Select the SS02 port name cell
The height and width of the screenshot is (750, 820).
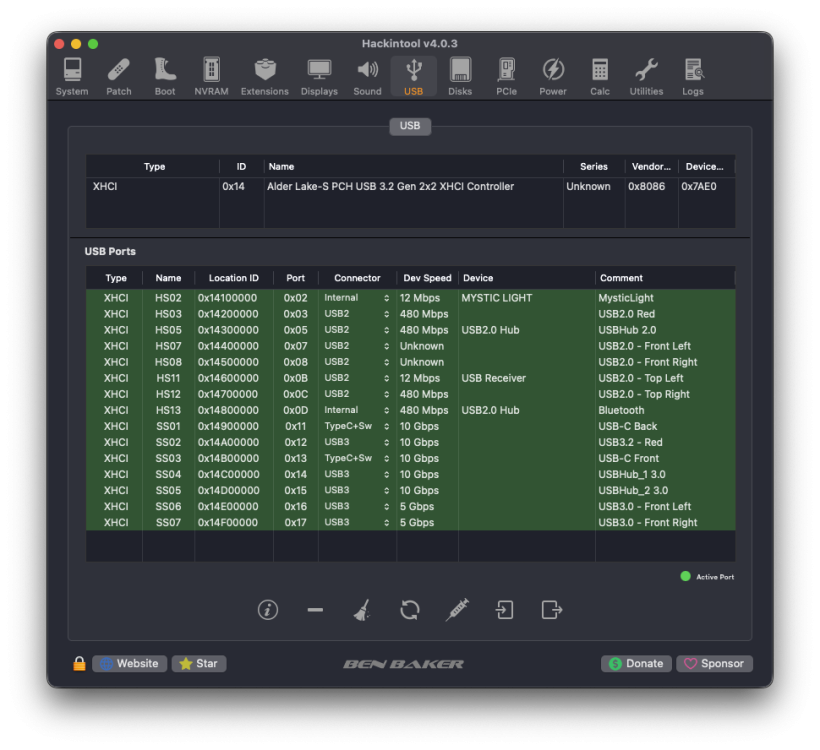pyautogui.click(x=168, y=442)
